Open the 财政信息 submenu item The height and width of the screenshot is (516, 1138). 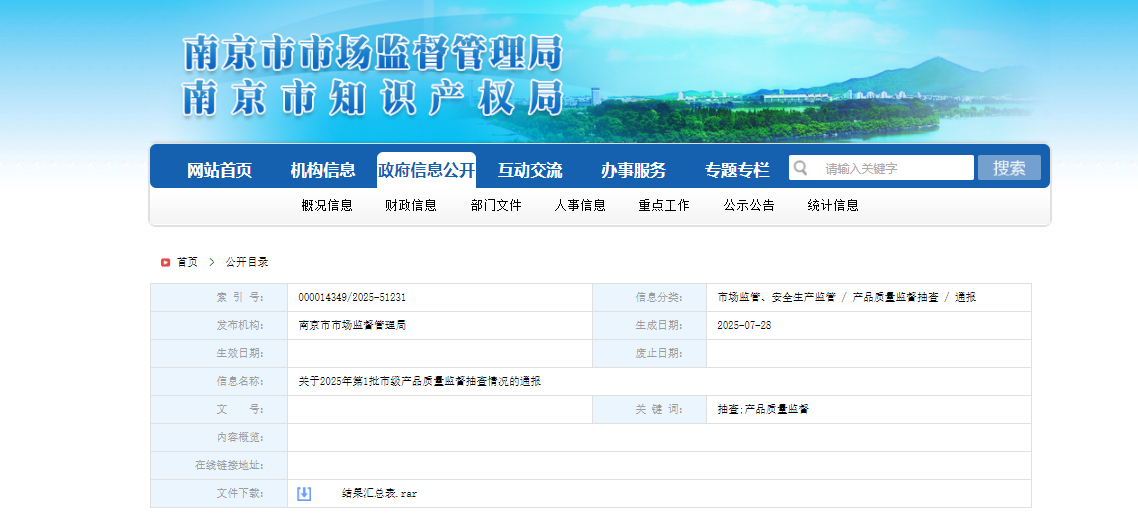[411, 205]
